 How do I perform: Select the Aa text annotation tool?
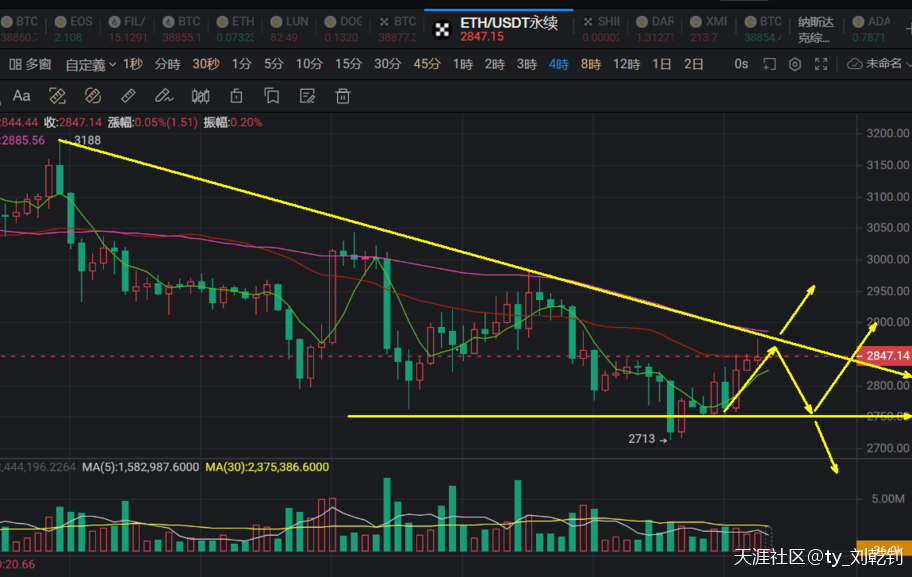pos(21,97)
